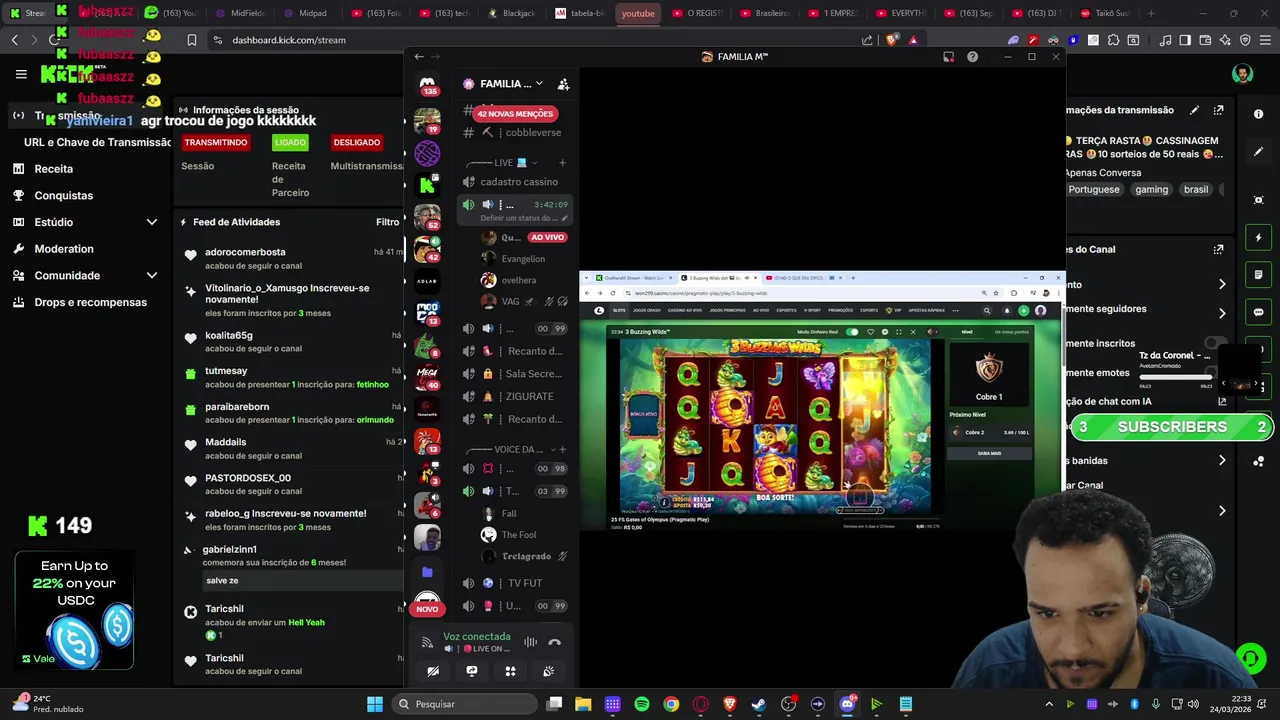
Task: Toggle real money mode switch in casino game
Action: (x=853, y=332)
